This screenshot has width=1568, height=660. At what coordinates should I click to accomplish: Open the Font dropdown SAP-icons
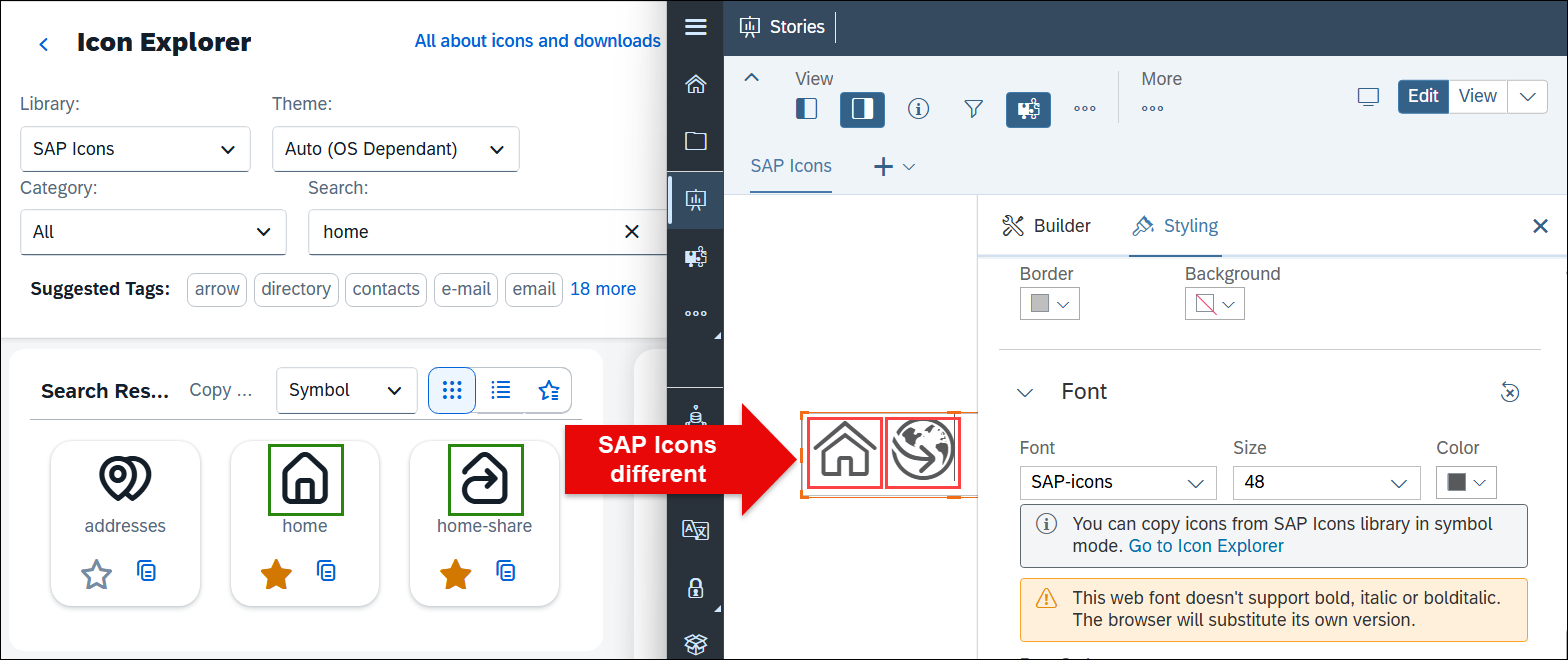tap(1118, 482)
